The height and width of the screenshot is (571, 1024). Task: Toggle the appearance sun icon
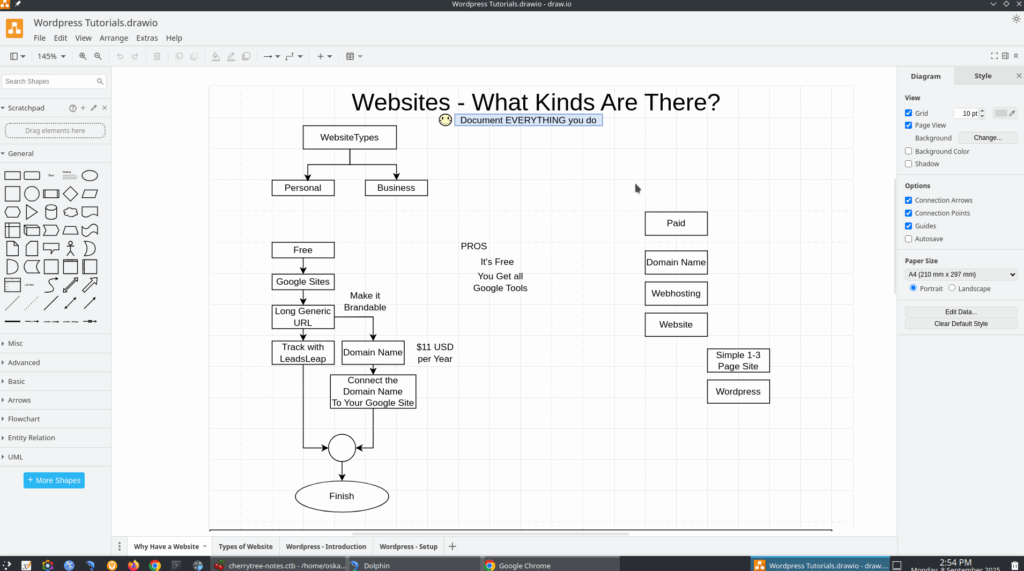[1016, 19]
